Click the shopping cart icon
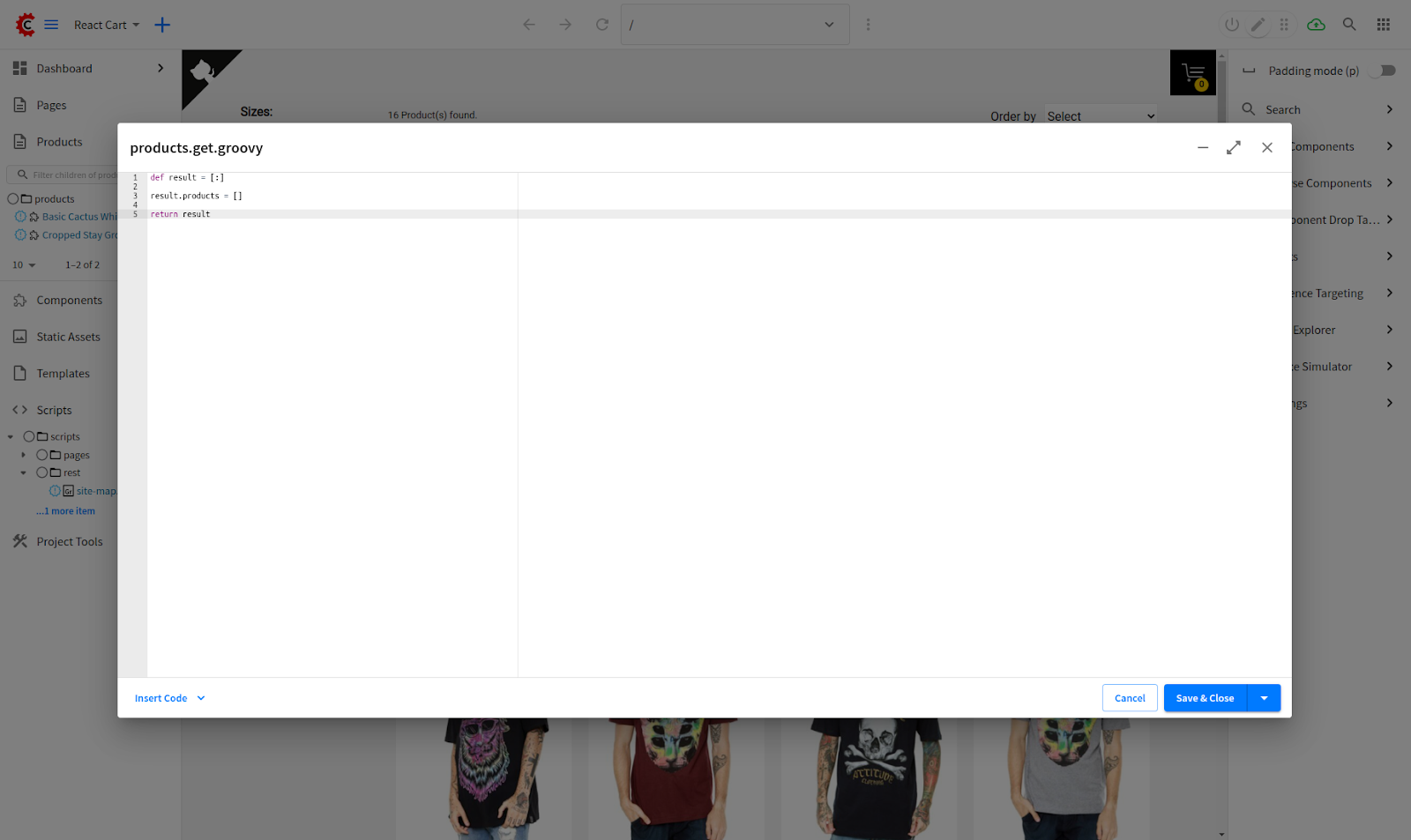Image resolution: width=1411 pixels, height=840 pixels. click(x=1193, y=73)
